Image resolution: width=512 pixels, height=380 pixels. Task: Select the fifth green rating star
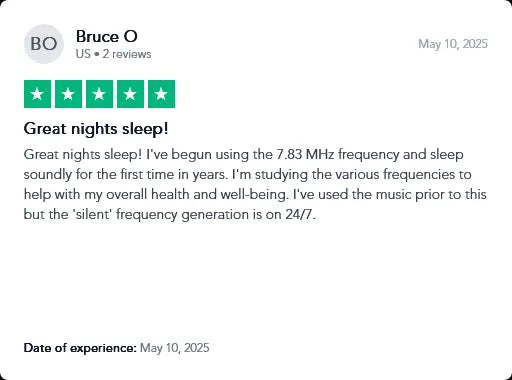tap(161, 94)
